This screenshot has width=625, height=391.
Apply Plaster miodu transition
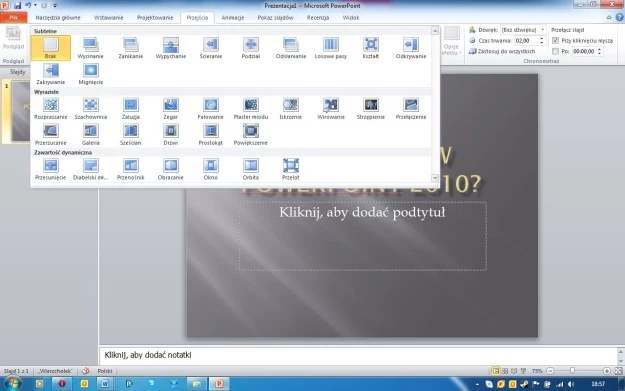[251, 108]
